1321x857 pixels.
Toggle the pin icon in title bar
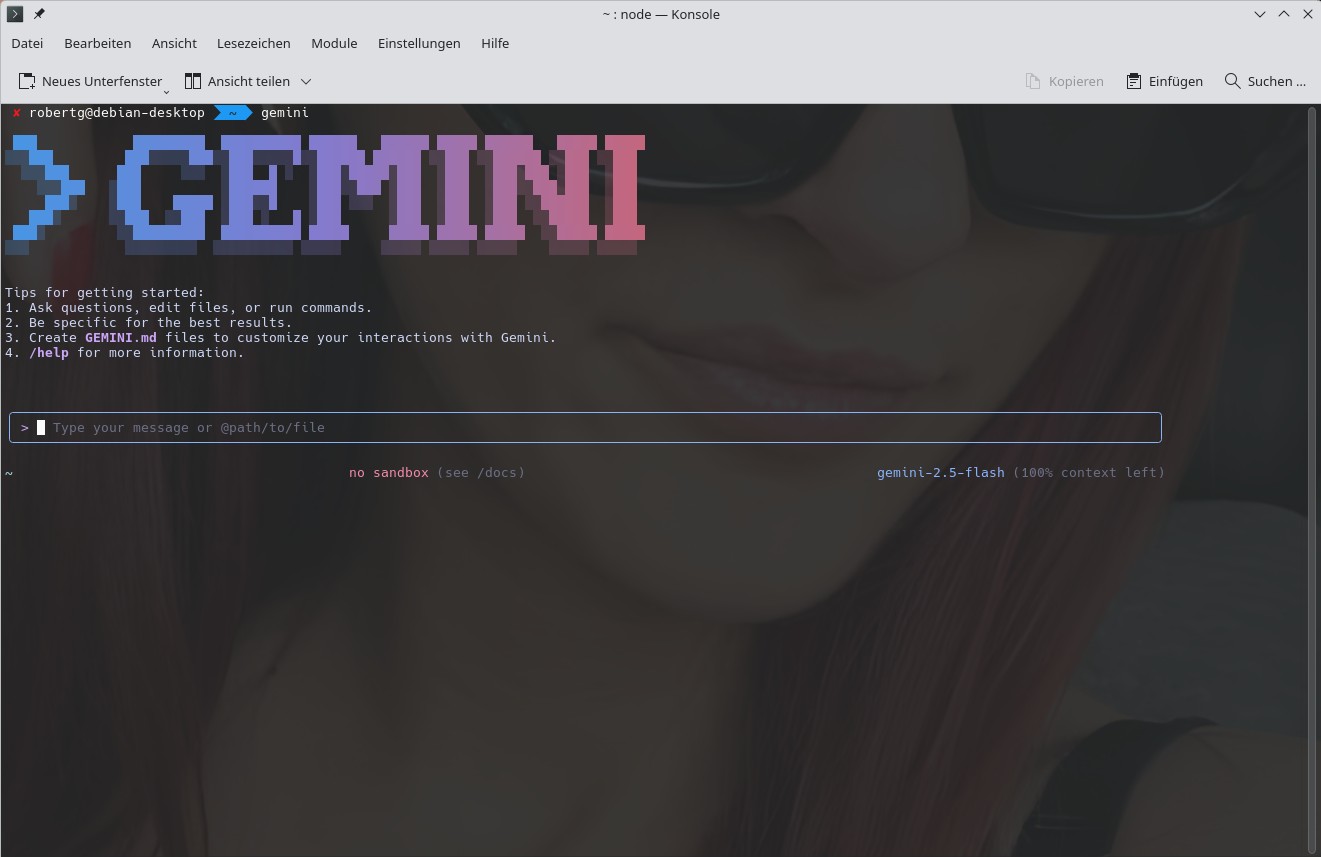tap(39, 14)
